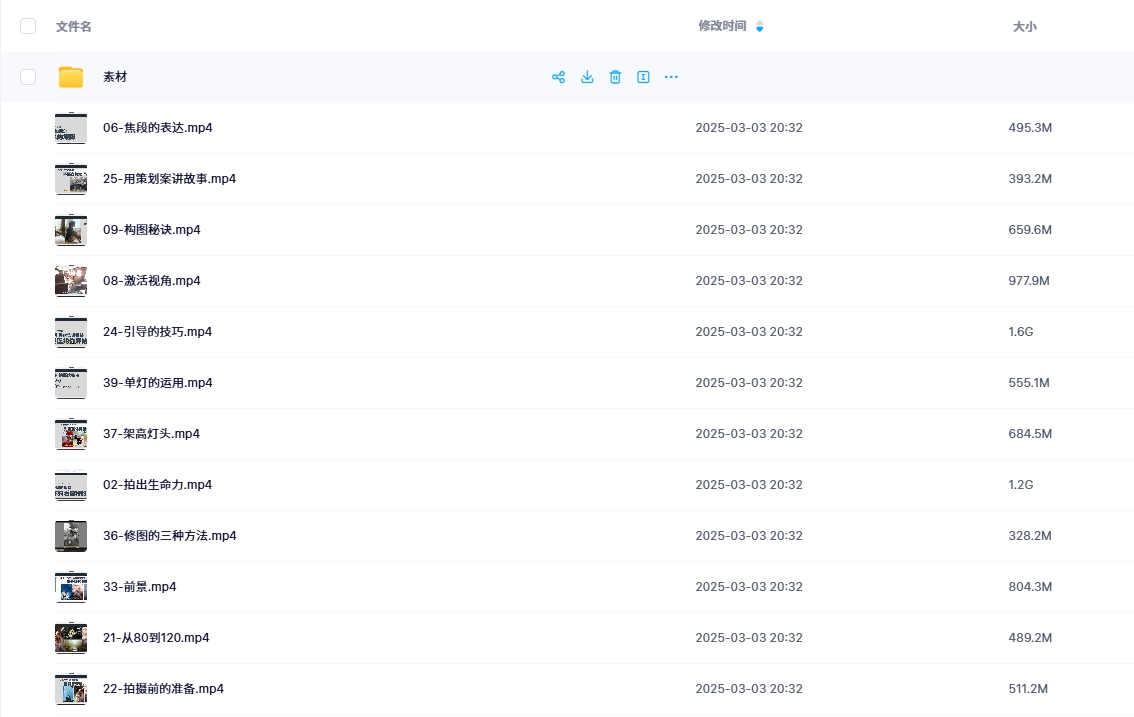1134x717 pixels.
Task: Click the thumbnail of 09-构图秘诀.mp4
Action: click(x=71, y=230)
